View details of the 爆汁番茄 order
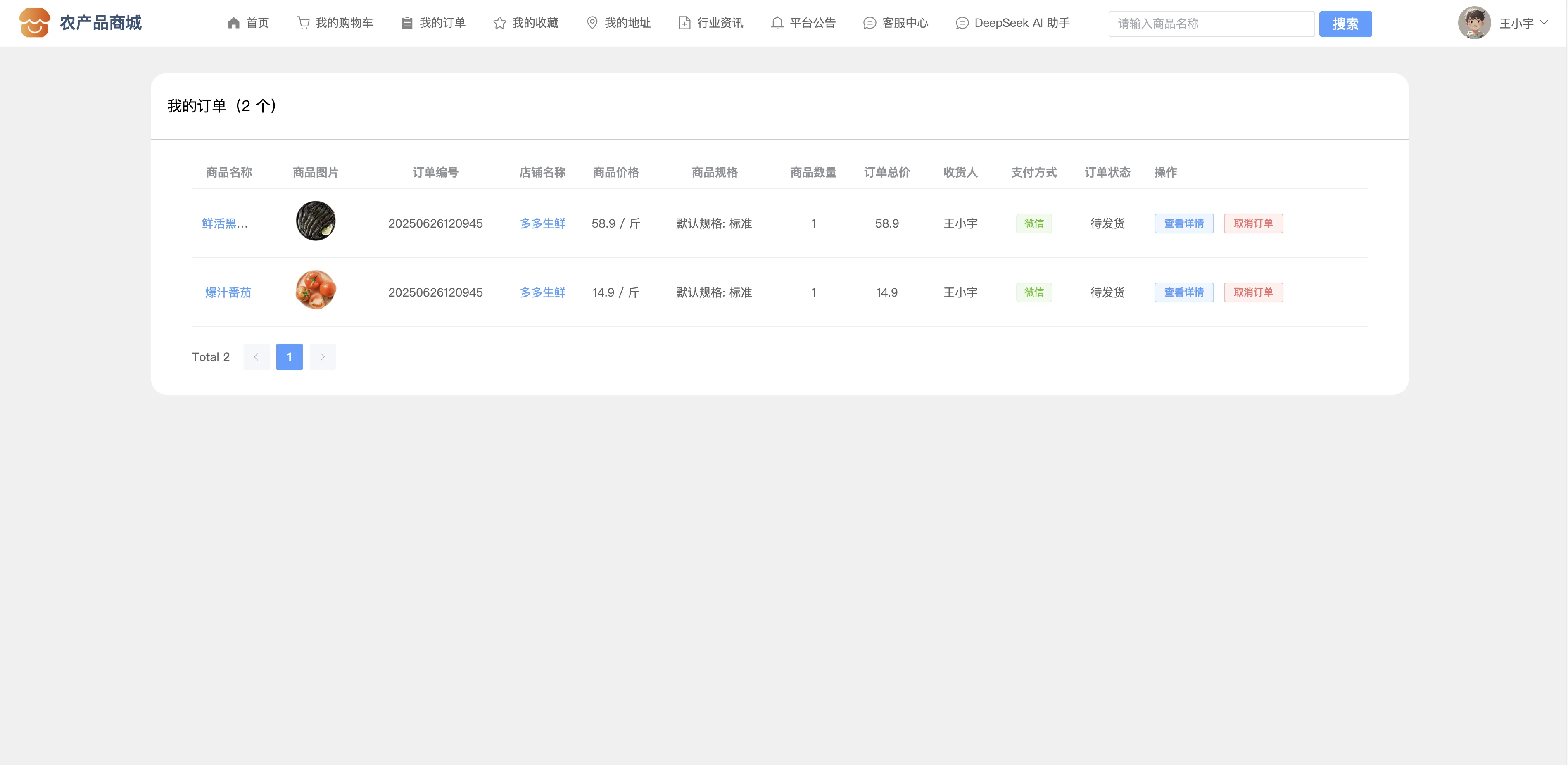The image size is (1568, 765). click(x=1183, y=292)
